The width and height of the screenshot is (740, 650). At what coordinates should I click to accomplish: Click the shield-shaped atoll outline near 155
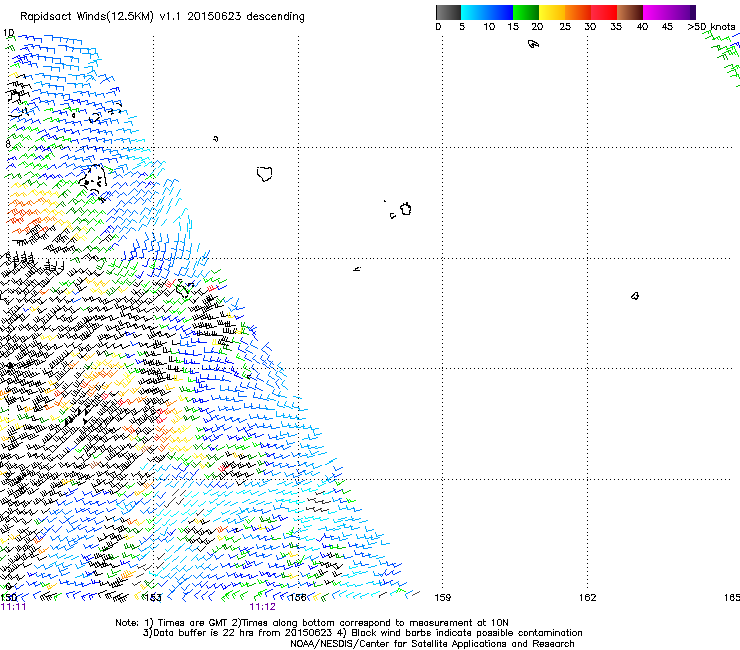(x=264, y=174)
